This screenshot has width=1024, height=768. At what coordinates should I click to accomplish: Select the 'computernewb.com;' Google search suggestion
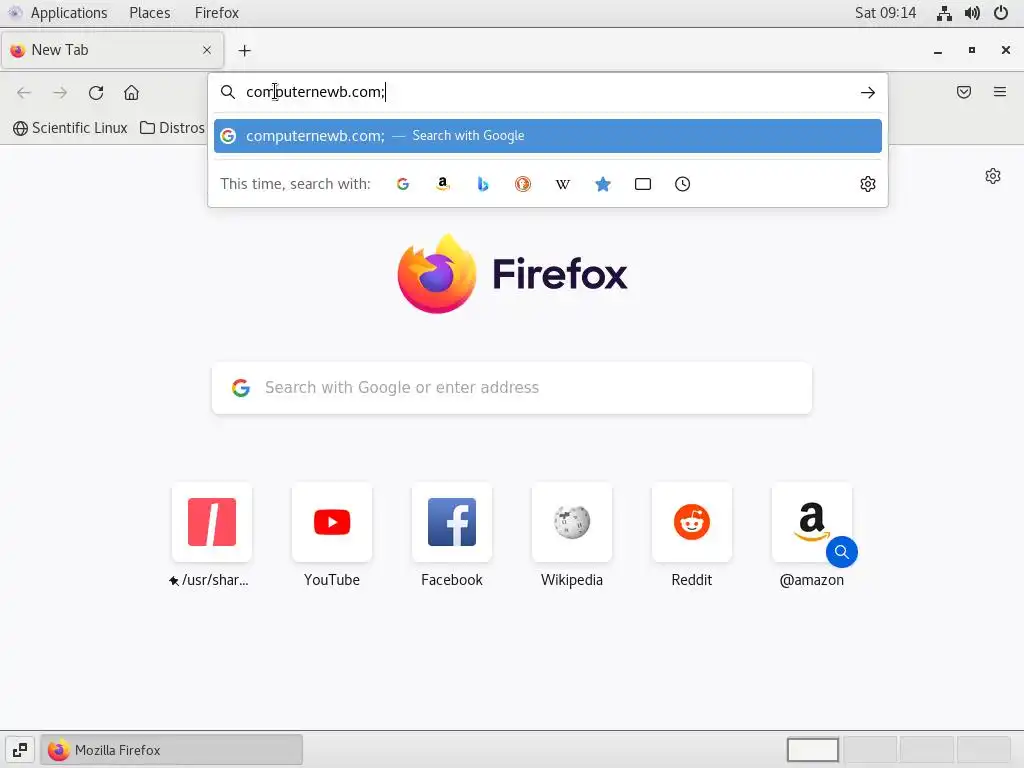(x=548, y=136)
